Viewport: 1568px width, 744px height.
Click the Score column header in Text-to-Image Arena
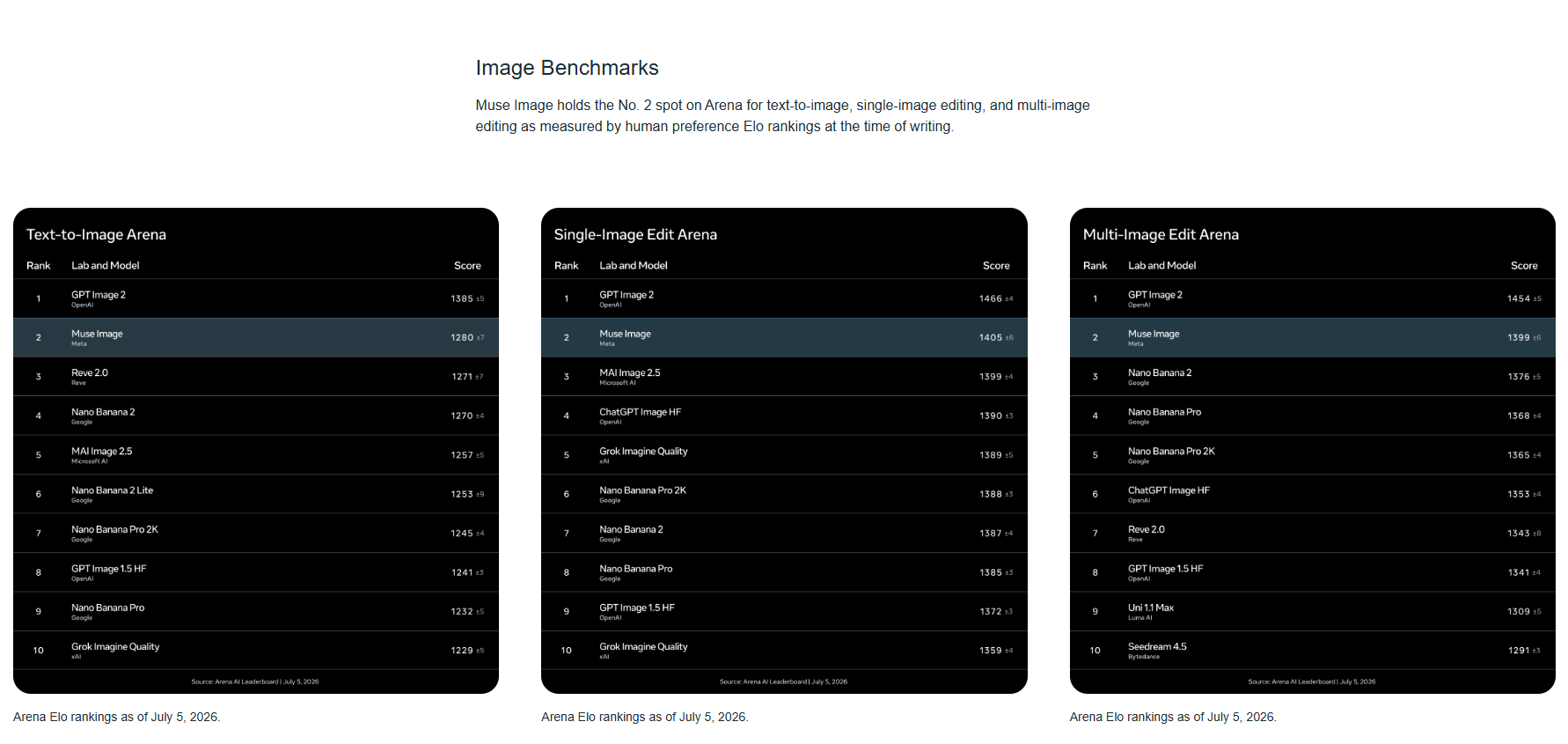(x=467, y=265)
